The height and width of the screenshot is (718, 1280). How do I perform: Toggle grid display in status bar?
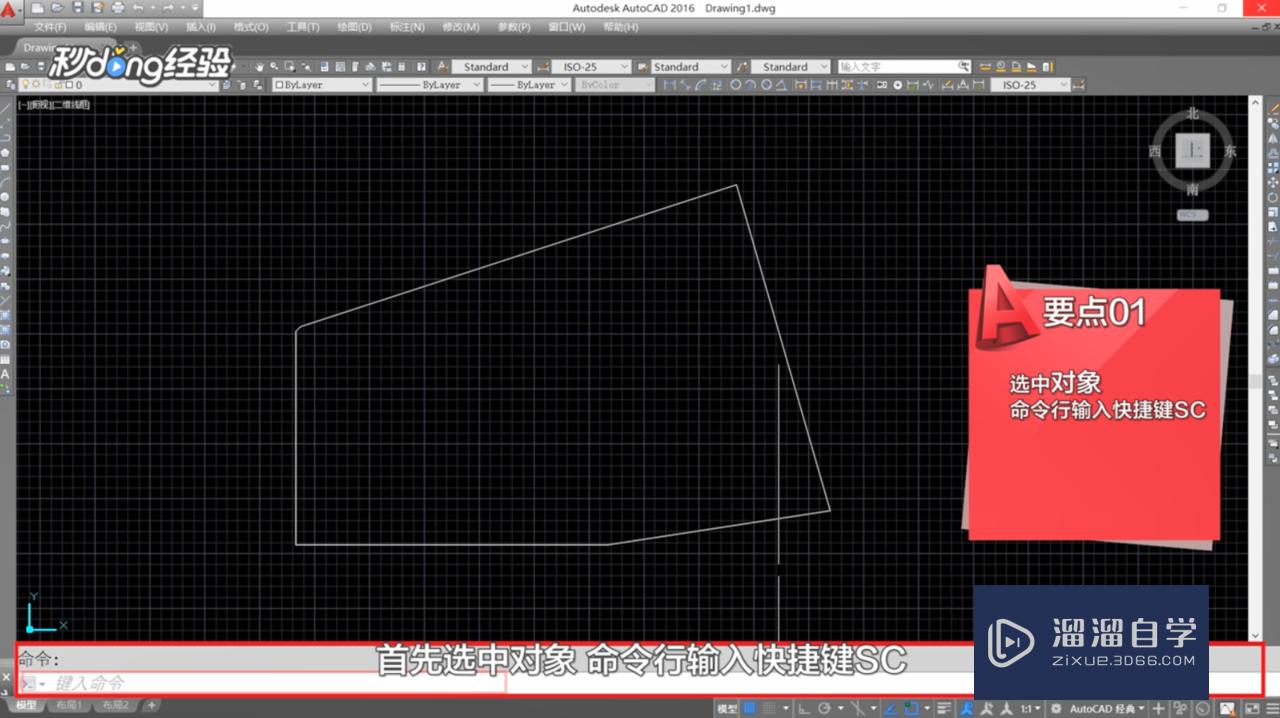(749, 708)
